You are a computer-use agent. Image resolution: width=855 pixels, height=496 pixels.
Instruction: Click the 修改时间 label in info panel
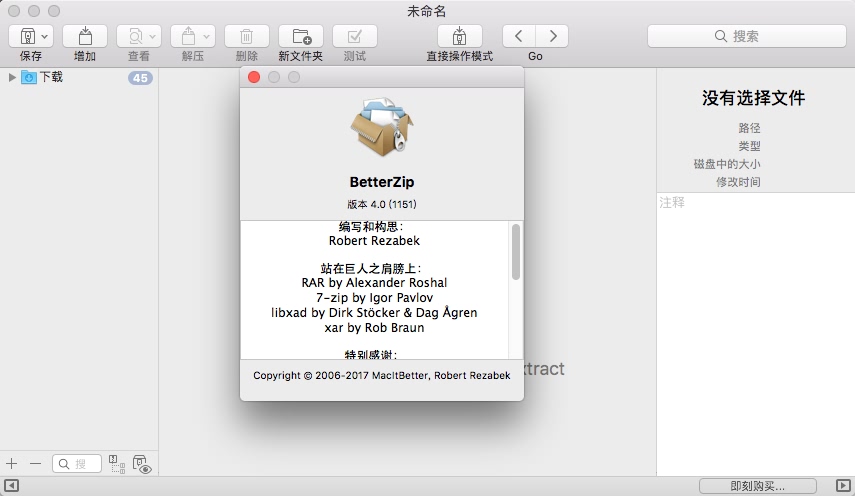[x=738, y=182]
